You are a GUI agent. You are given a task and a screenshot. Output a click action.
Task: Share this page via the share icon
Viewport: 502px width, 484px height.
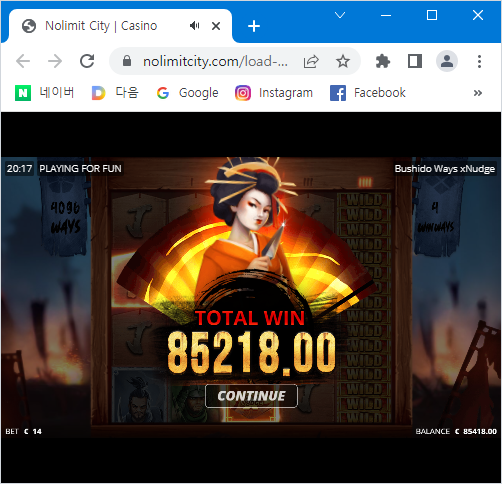tap(311, 61)
